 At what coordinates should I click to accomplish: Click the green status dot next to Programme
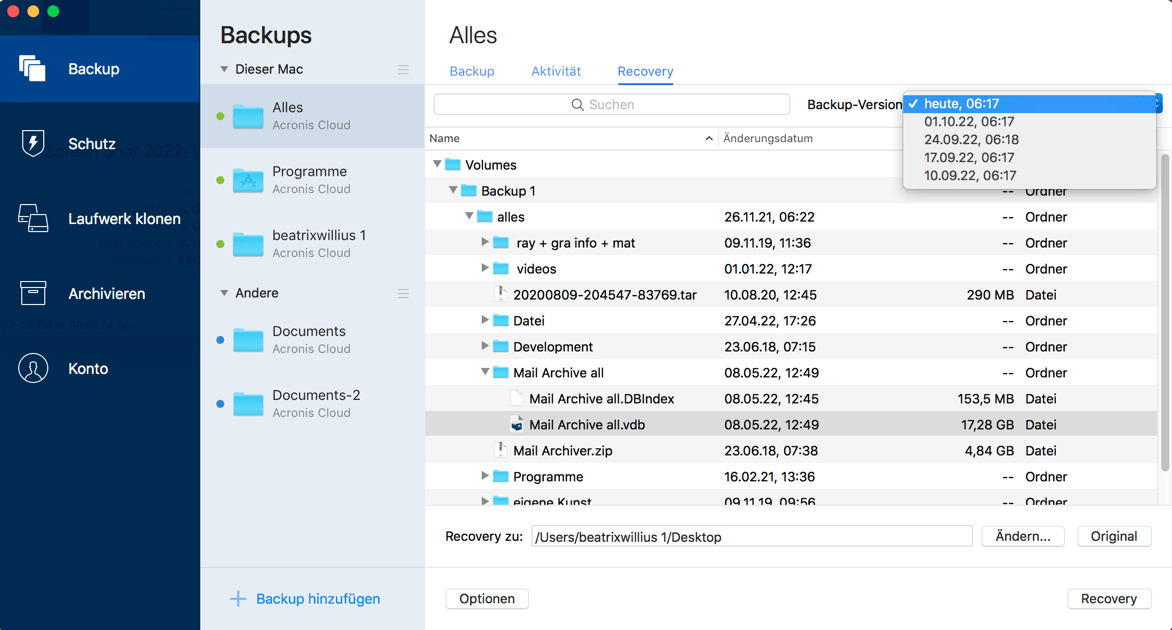(222, 179)
